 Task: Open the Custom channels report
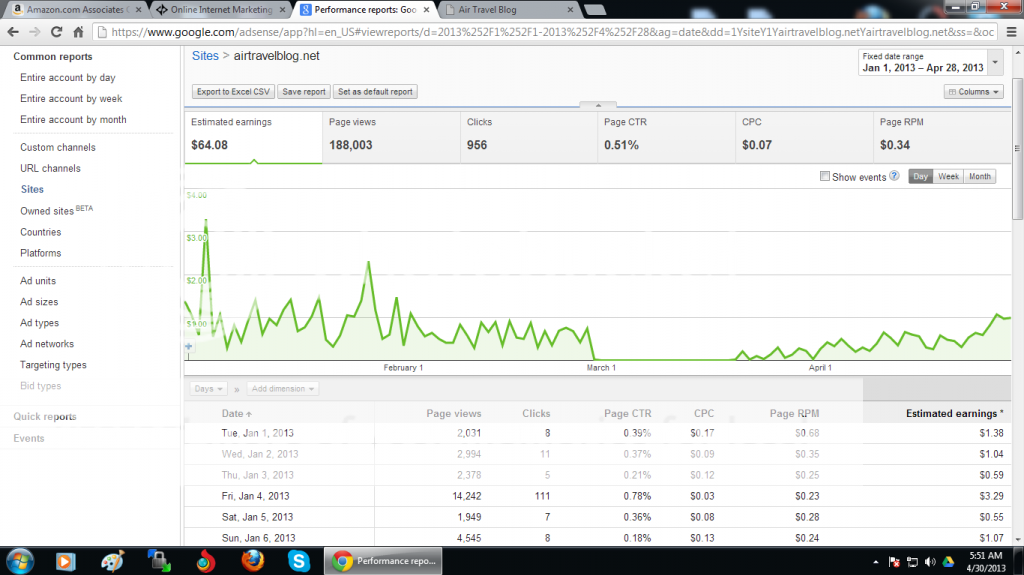(x=57, y=147)
